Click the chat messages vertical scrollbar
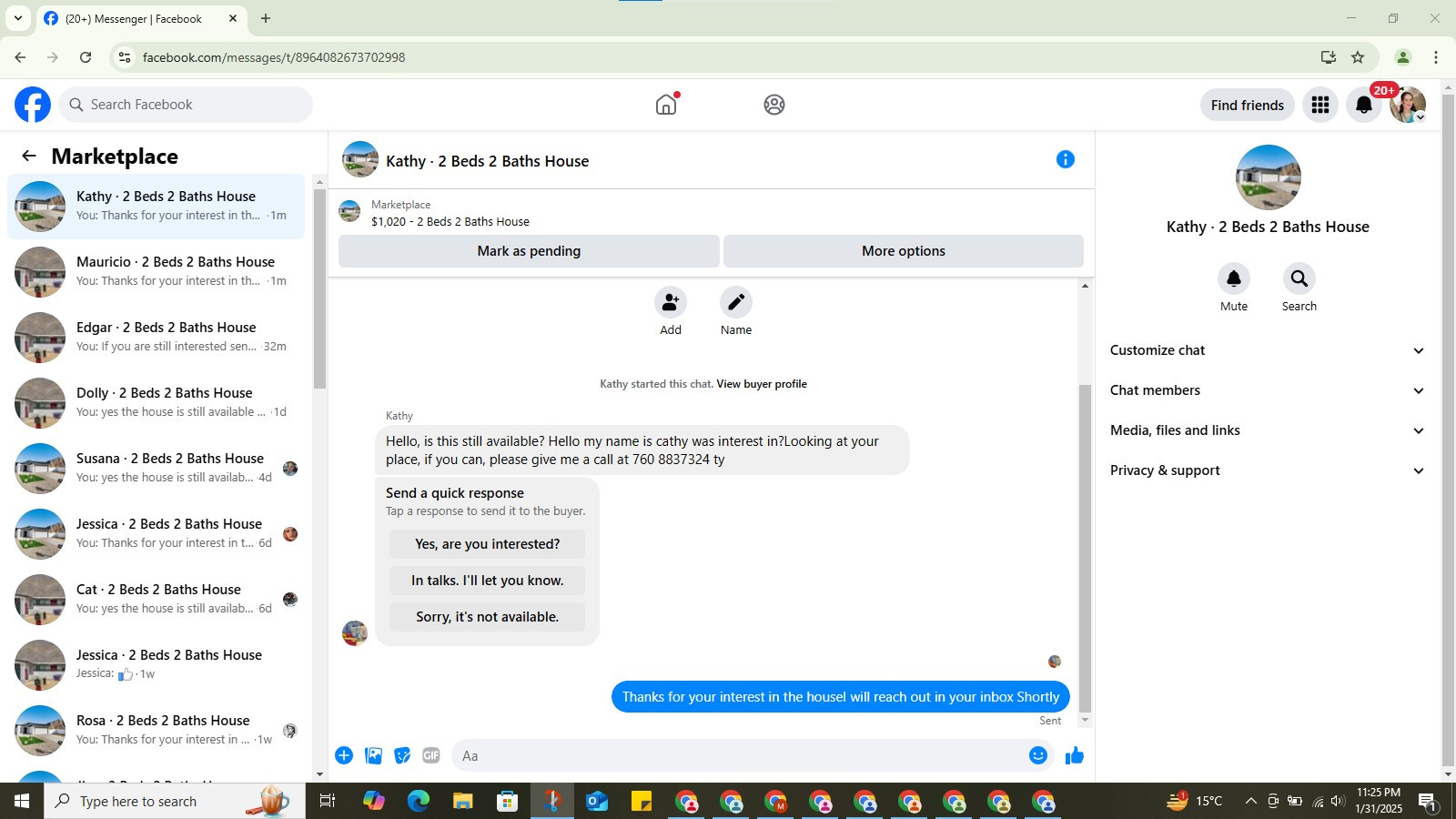This screenshot has width=1456, height=819. click(1085, 548)
